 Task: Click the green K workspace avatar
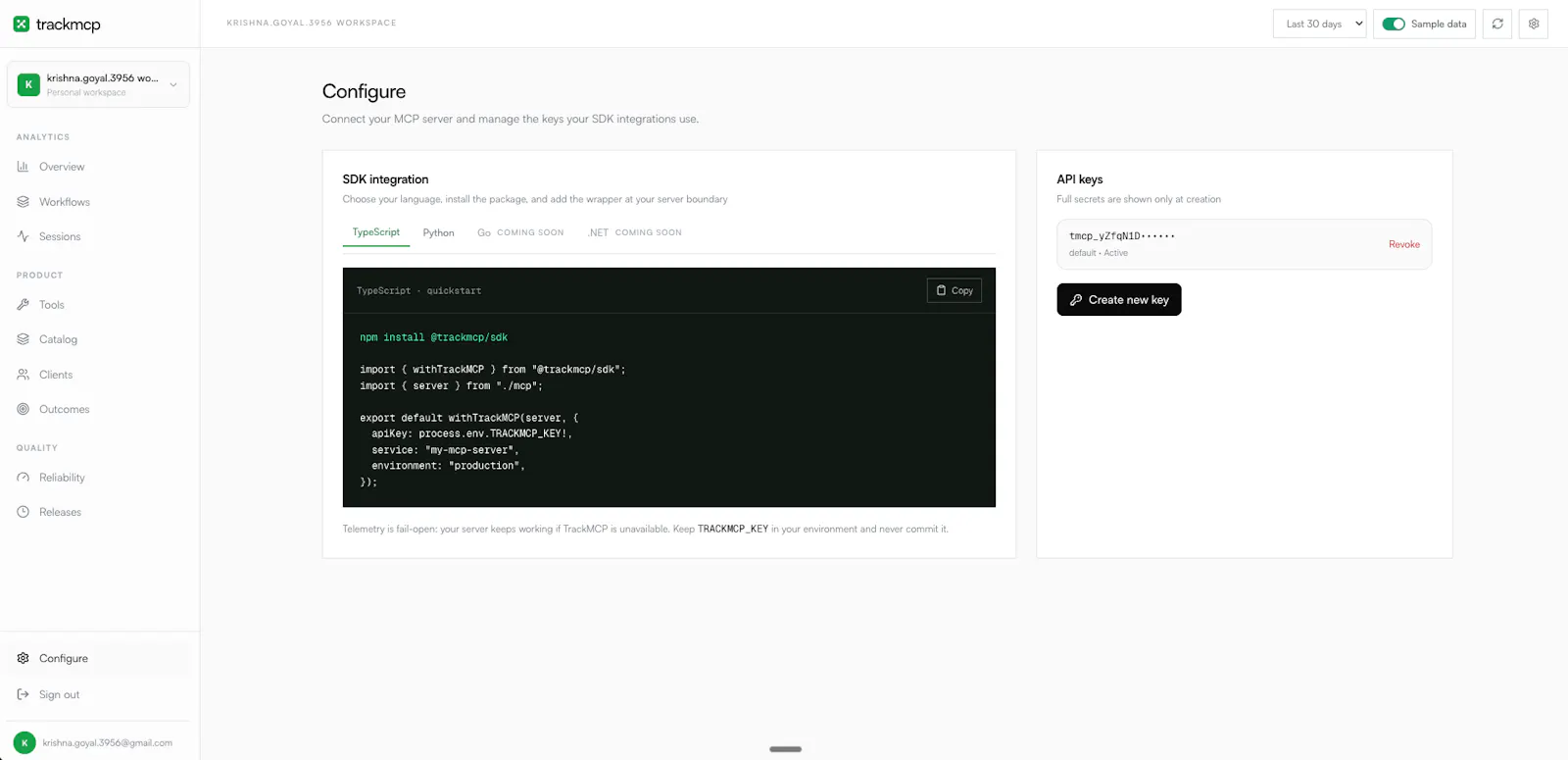(28, 84)
